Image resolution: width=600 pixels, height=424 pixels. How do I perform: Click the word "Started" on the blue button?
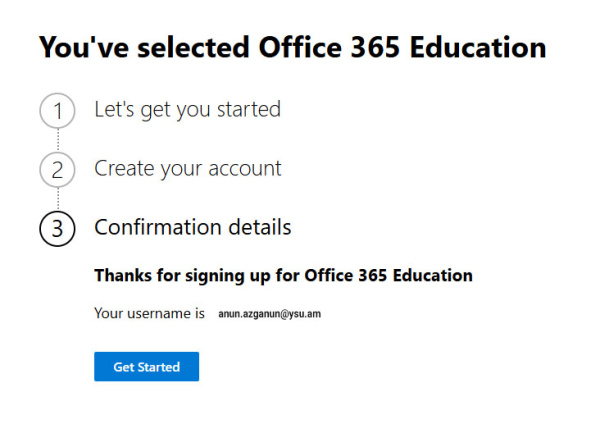point(160,367)
